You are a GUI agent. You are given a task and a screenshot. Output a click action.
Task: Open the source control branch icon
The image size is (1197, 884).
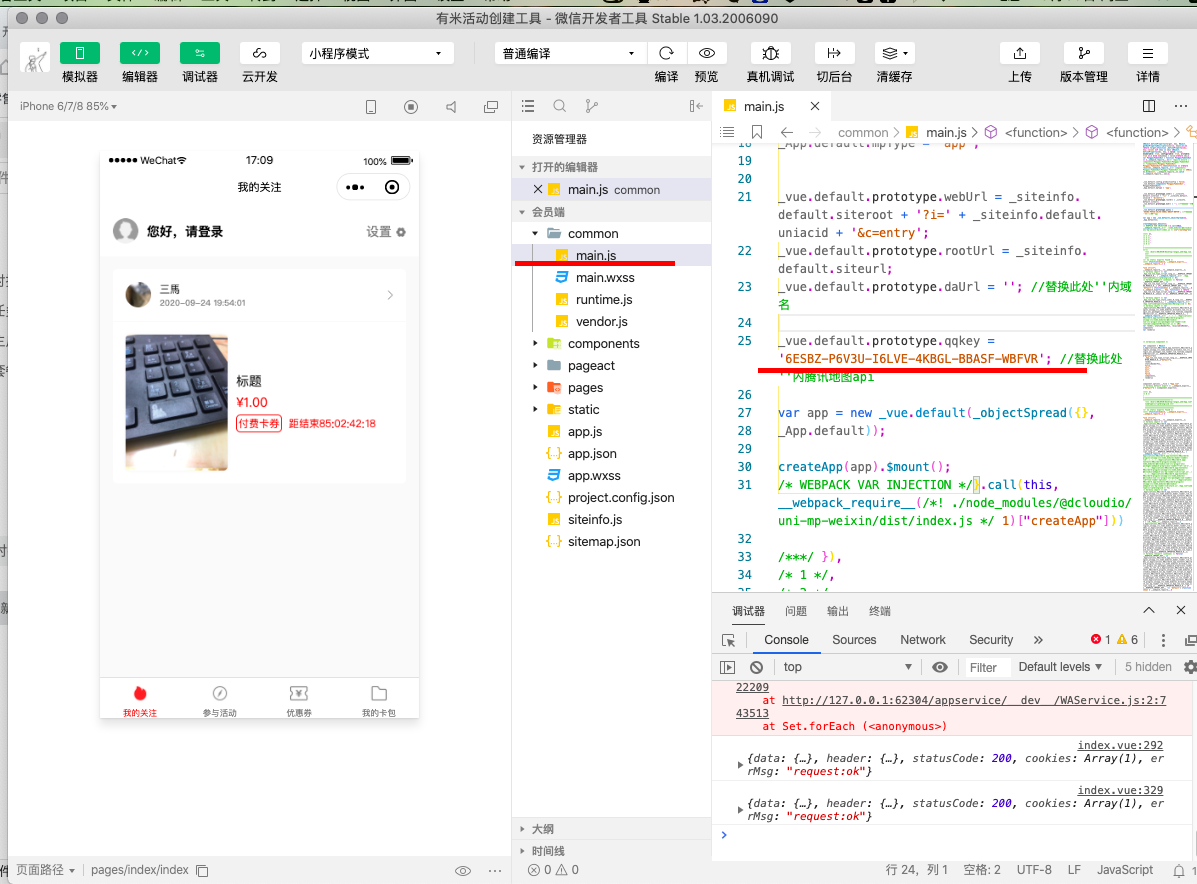click(x=591, y=106)
